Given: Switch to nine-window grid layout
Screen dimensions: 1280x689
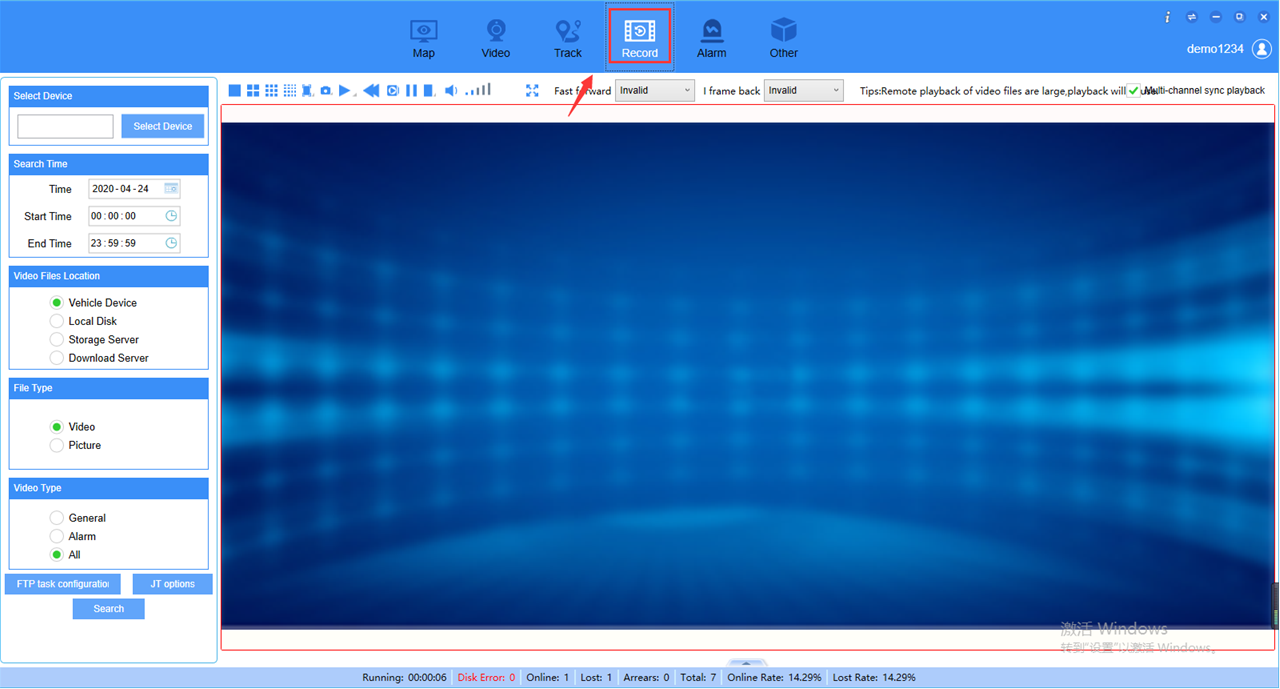Looking at the screenshot, I should pos(271,91).
